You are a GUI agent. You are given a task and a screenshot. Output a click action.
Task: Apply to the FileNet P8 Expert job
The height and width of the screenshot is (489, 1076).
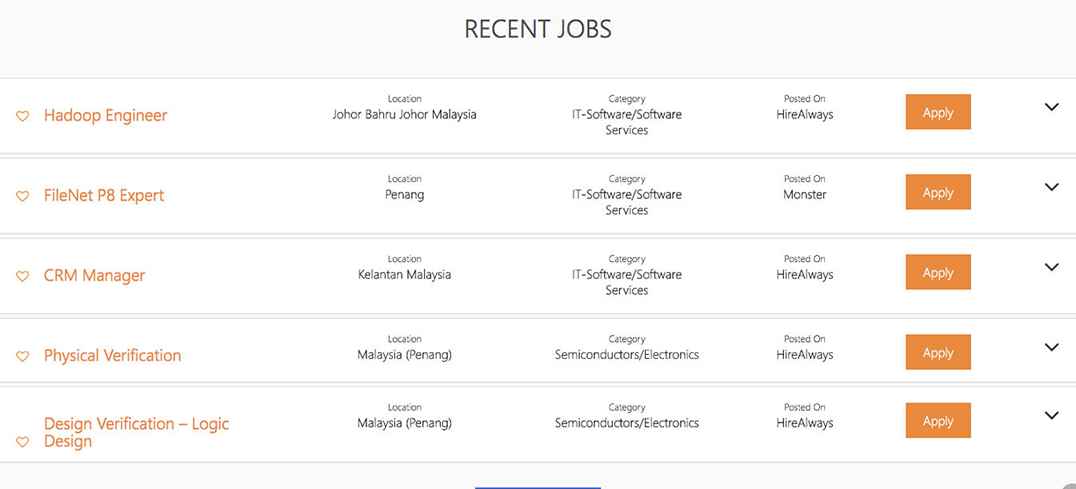tap(938, 193)
